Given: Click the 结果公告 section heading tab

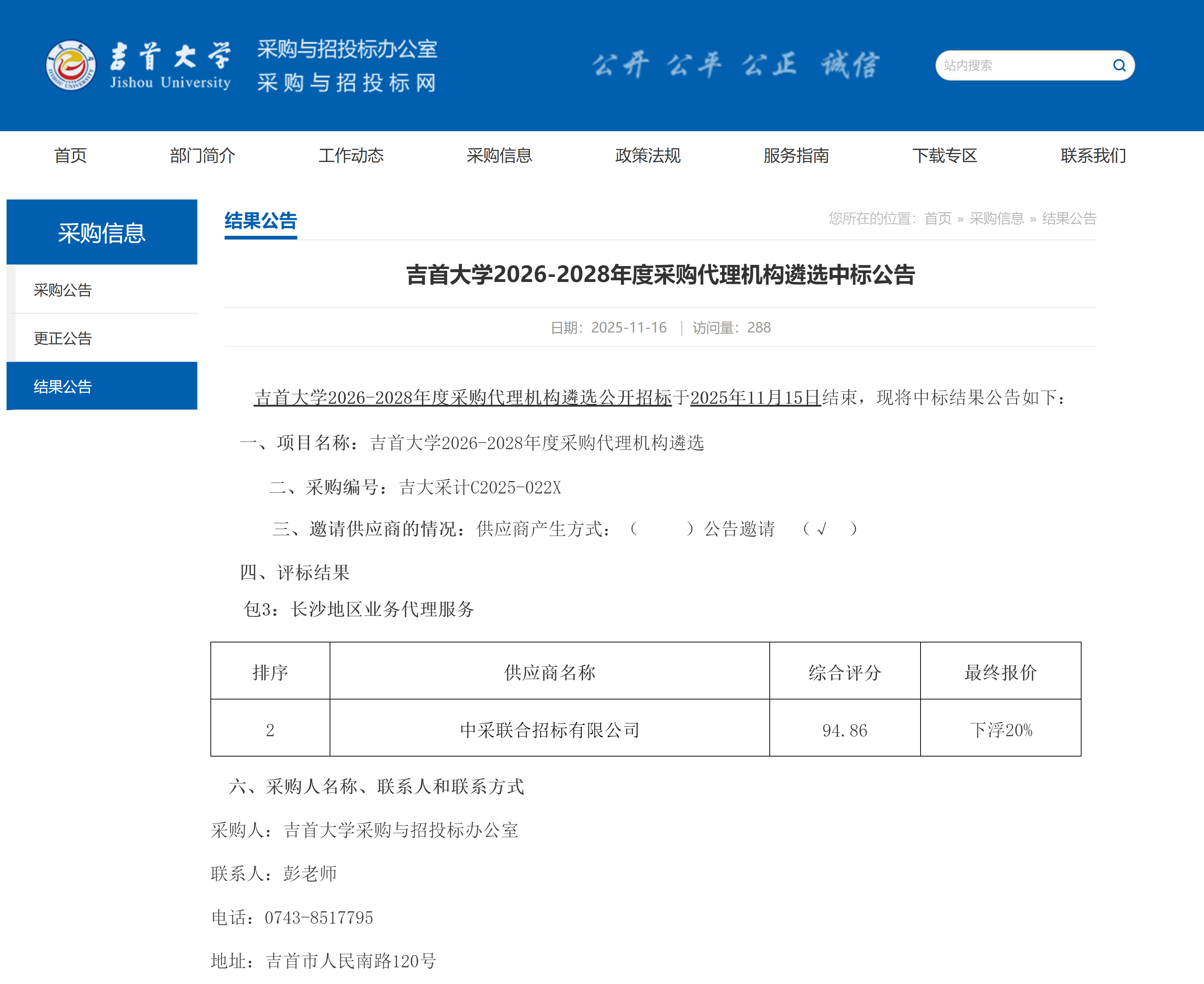Looking at the screenshot, I should 261,221.
